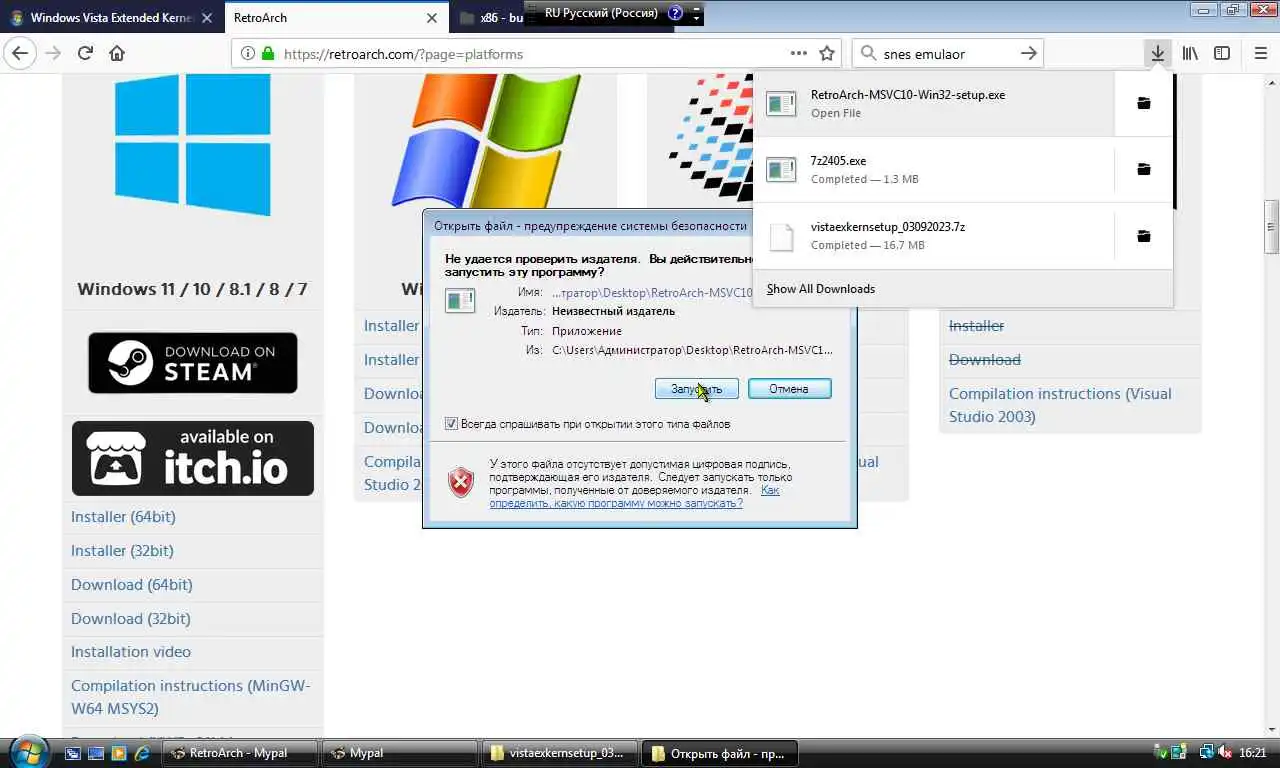The width and height of the screenshot is (1280, 768).
Task: Click the green padlock security icon
Action: [268, 54]
